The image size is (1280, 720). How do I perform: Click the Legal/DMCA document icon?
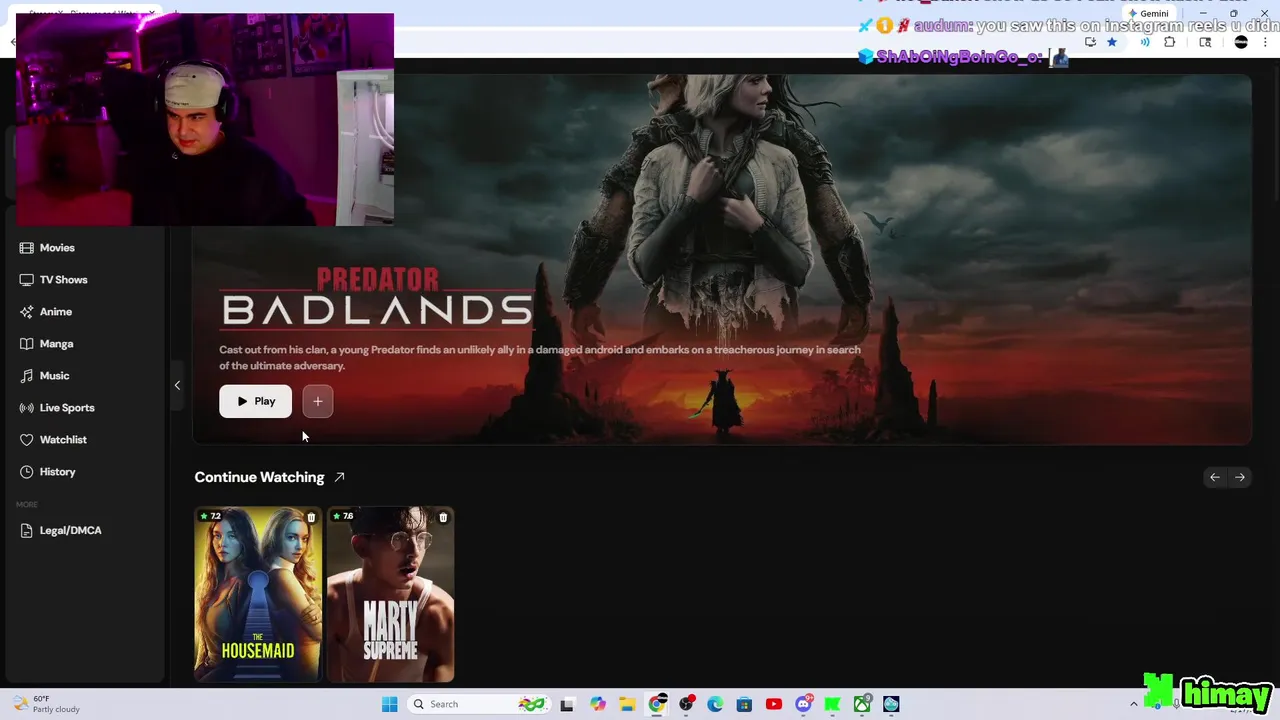(27, 531)
